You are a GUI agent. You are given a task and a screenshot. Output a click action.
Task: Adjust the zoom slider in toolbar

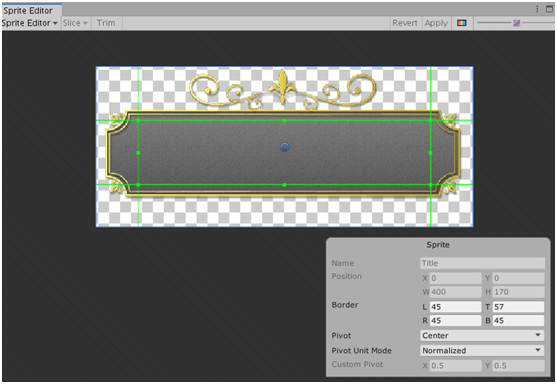516,23
